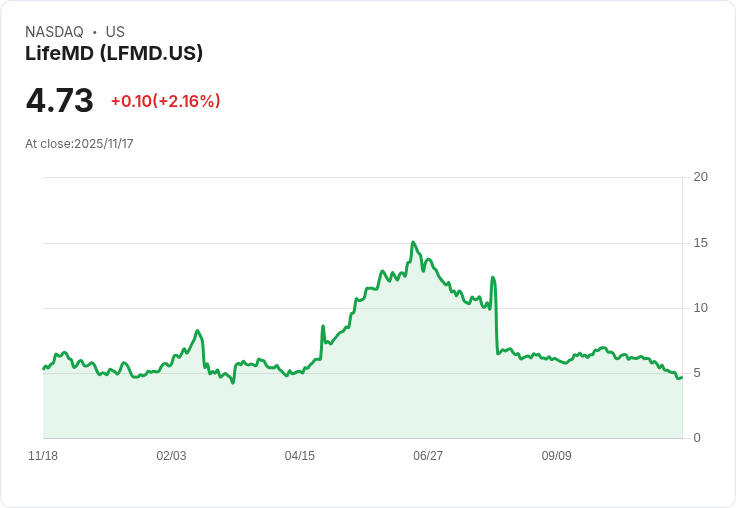This screenshot has width=736, height=508.
Task: Click the 0 label on the y-axis
Action: click(697, 438)
